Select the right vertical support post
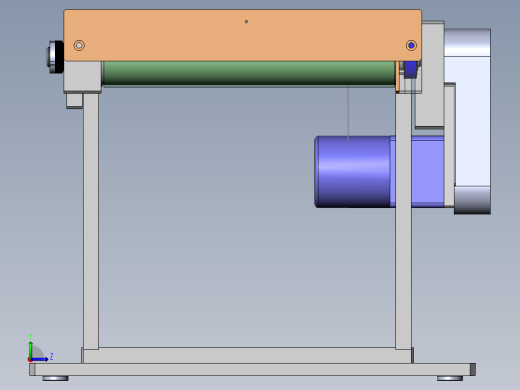520x390 pixels. pyautogui.click(x=403, y=221)
